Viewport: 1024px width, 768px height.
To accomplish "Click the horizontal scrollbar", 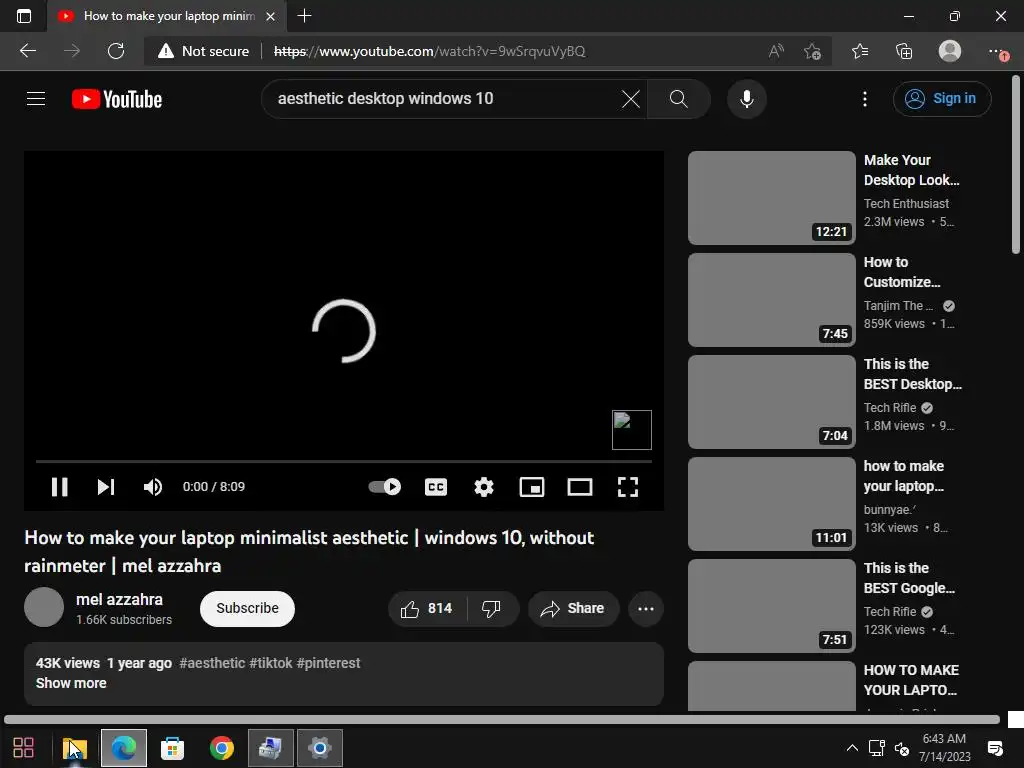I will pos(502,719).
